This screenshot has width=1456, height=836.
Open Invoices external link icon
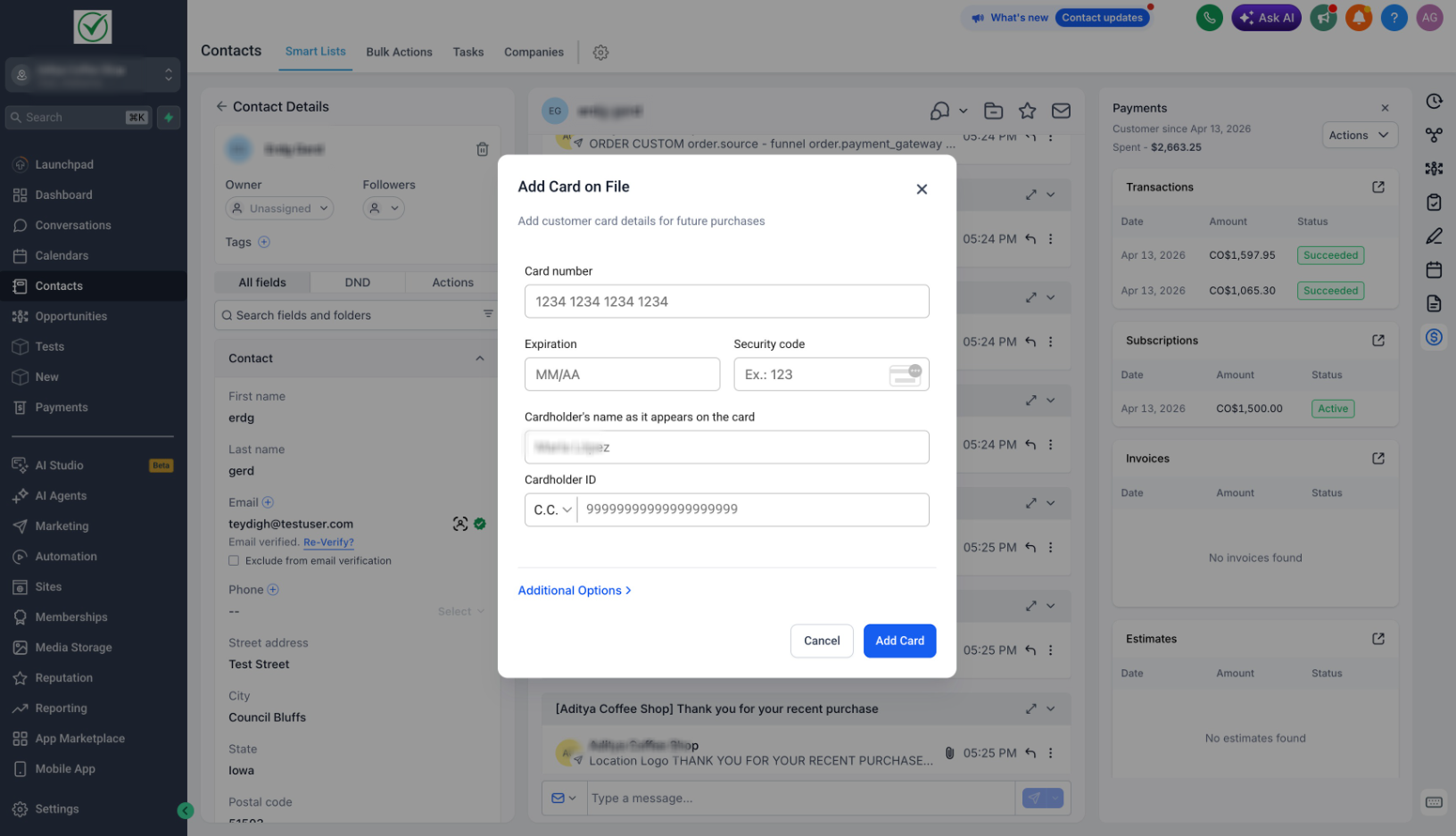(1377, 458)
